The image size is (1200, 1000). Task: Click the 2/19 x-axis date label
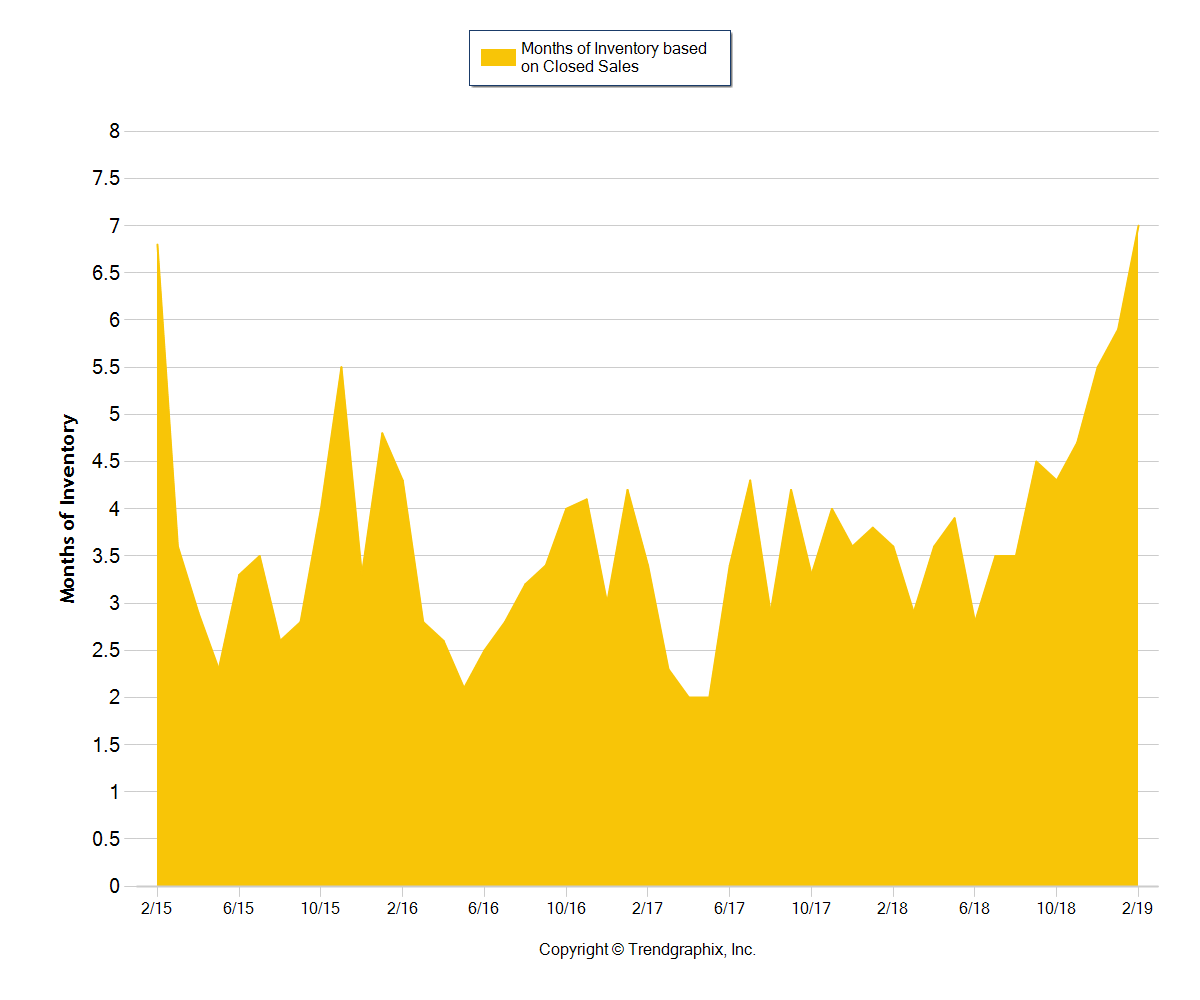click(1138, 908)
